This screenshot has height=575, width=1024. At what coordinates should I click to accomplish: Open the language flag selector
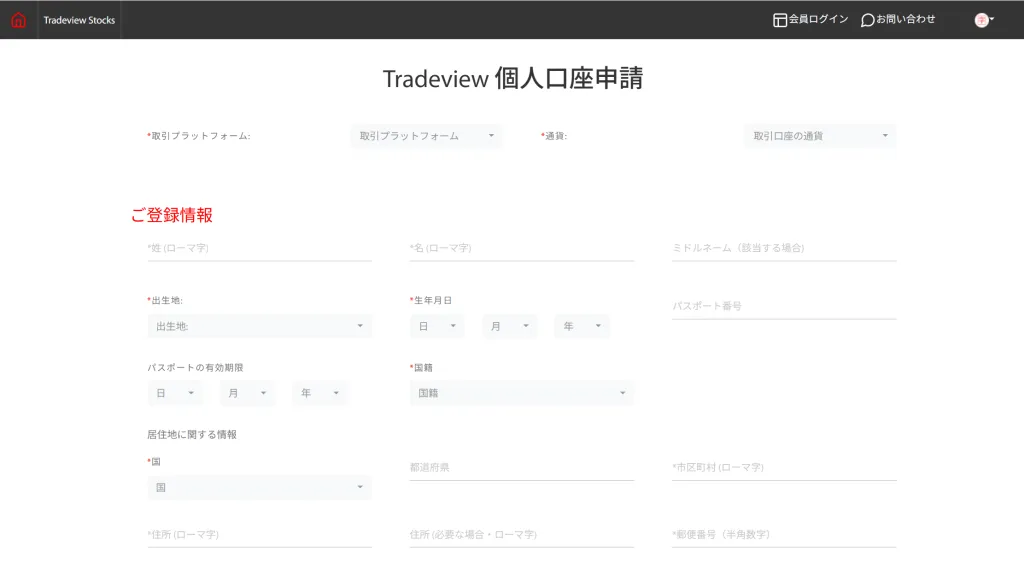pos(984,20)
